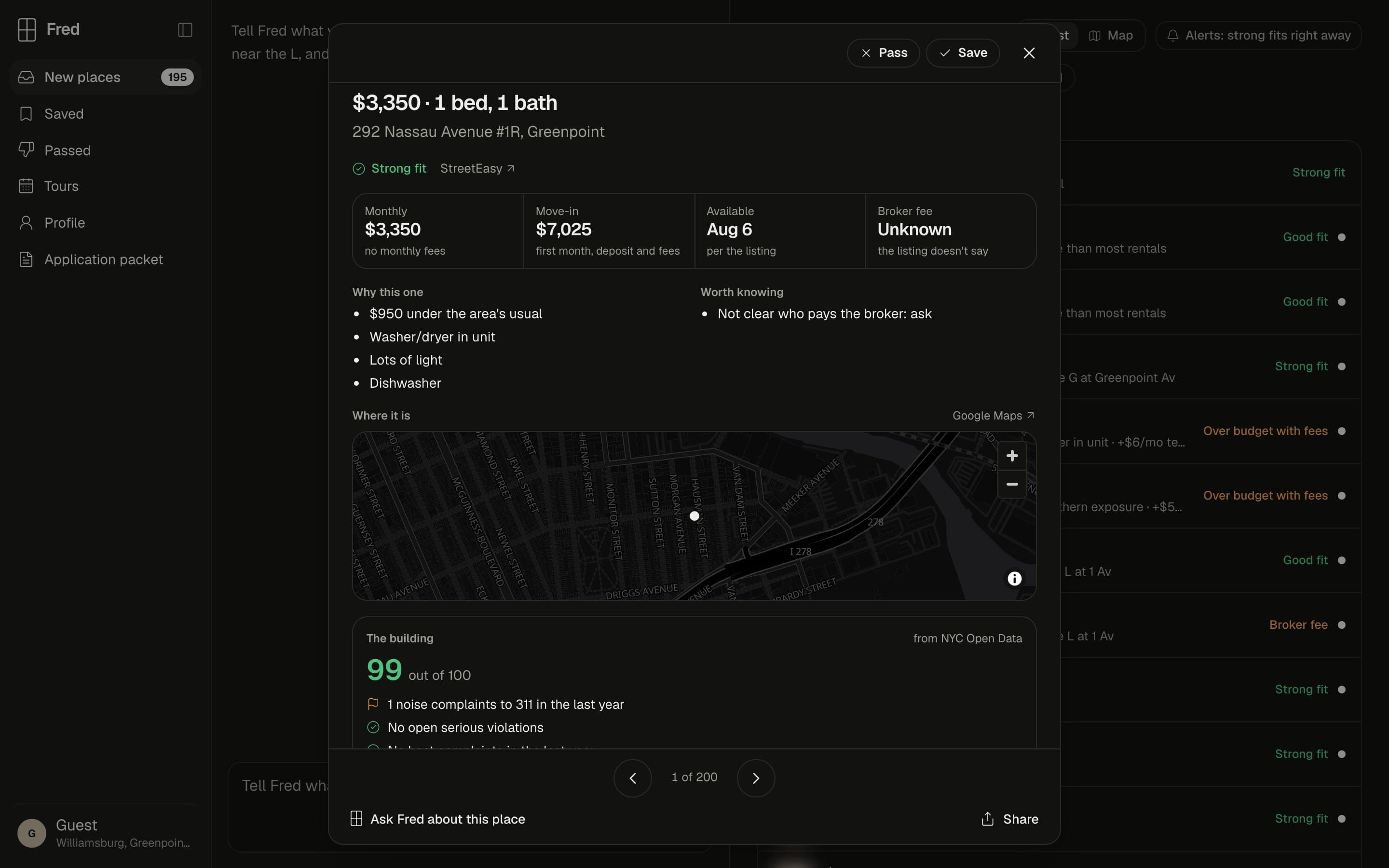Pass on this listing
Image resolution: width=1389 pixels, height=868 pixels.
click(x=884, y=53)
